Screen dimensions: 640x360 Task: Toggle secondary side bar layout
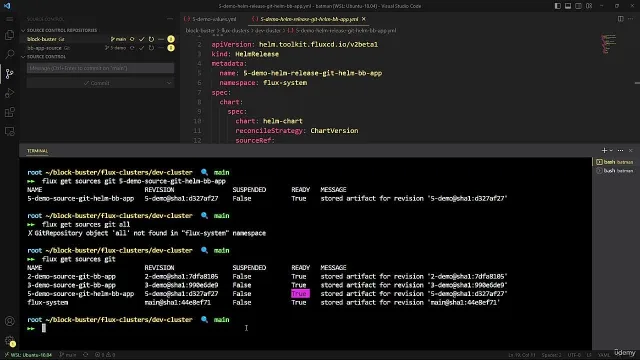(578, 6)
